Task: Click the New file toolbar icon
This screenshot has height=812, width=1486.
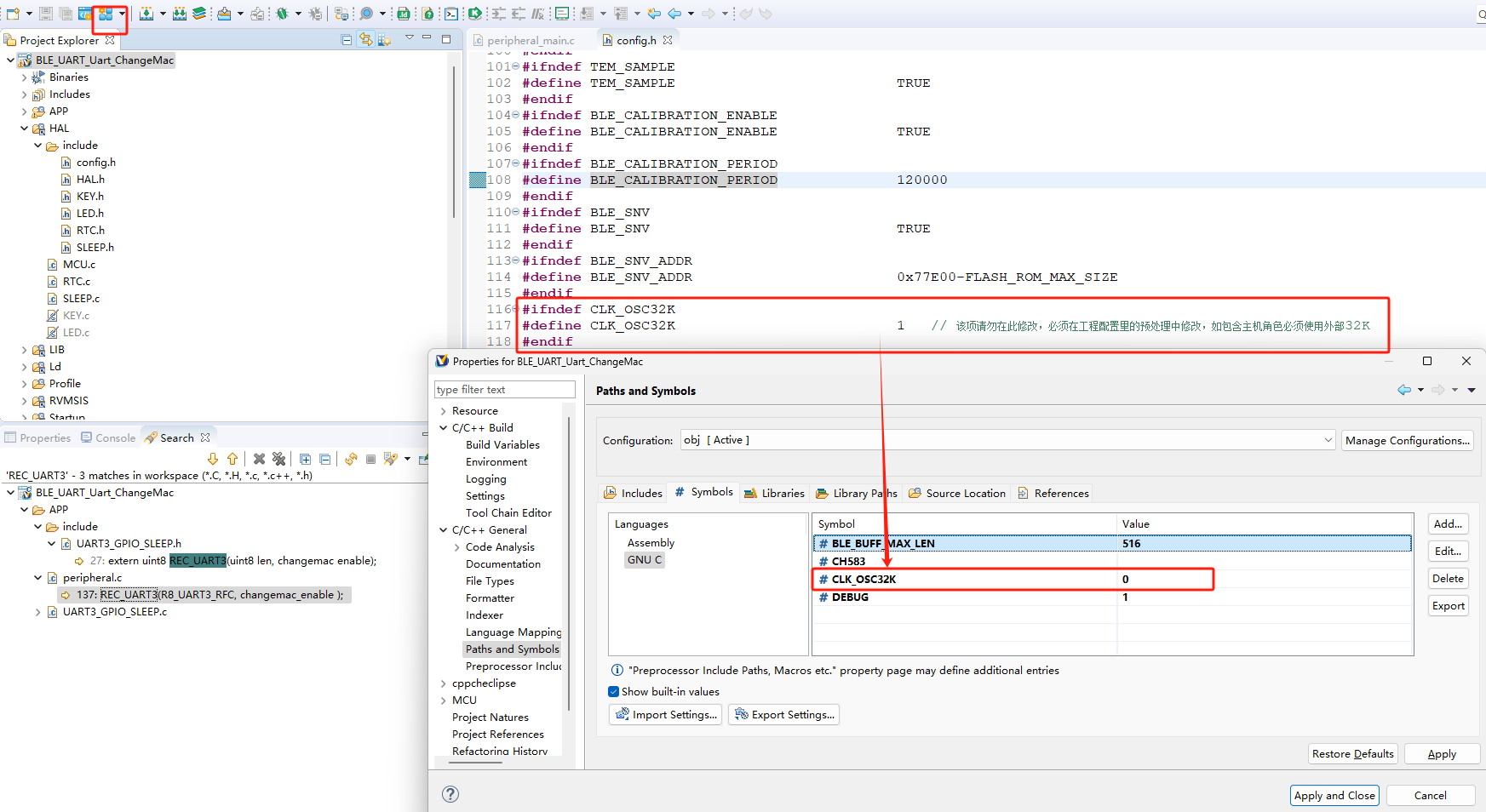Action: [x=13, y=14]
